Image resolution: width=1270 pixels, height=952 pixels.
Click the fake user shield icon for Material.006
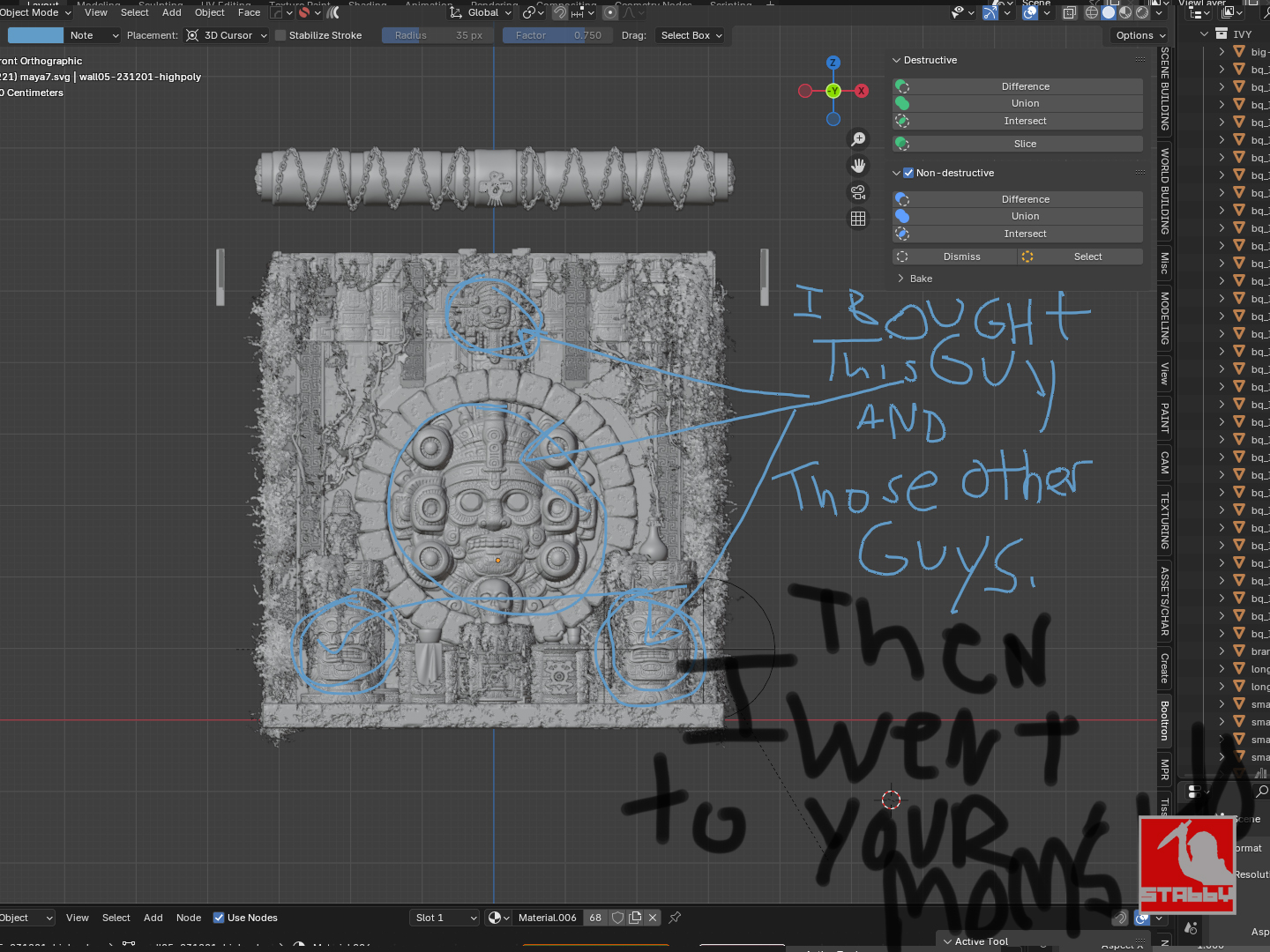(x=618, y=918)
